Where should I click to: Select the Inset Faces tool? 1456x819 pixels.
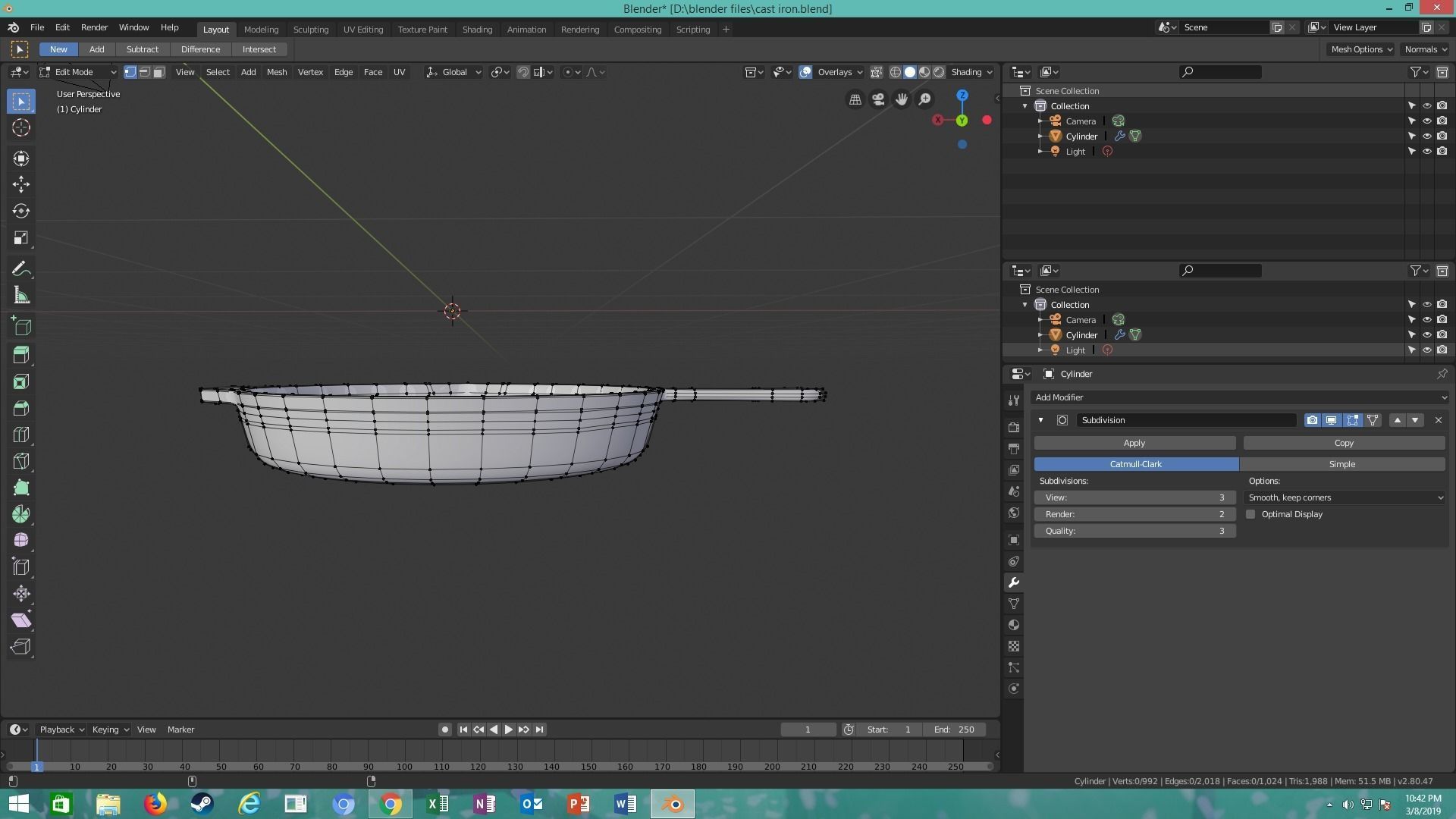tap(21, 381)
